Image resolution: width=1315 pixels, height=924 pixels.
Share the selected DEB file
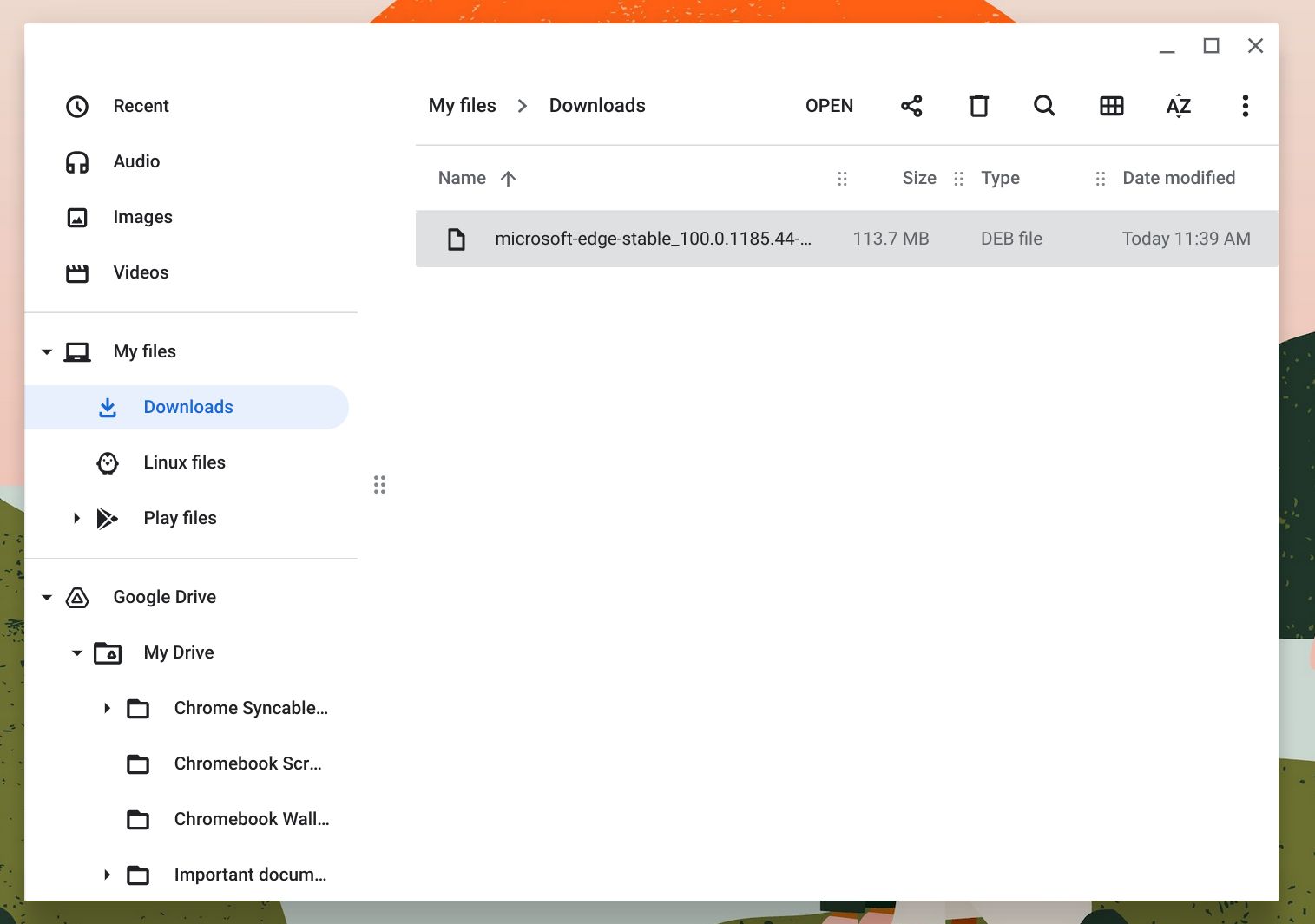tap(911, 105)
